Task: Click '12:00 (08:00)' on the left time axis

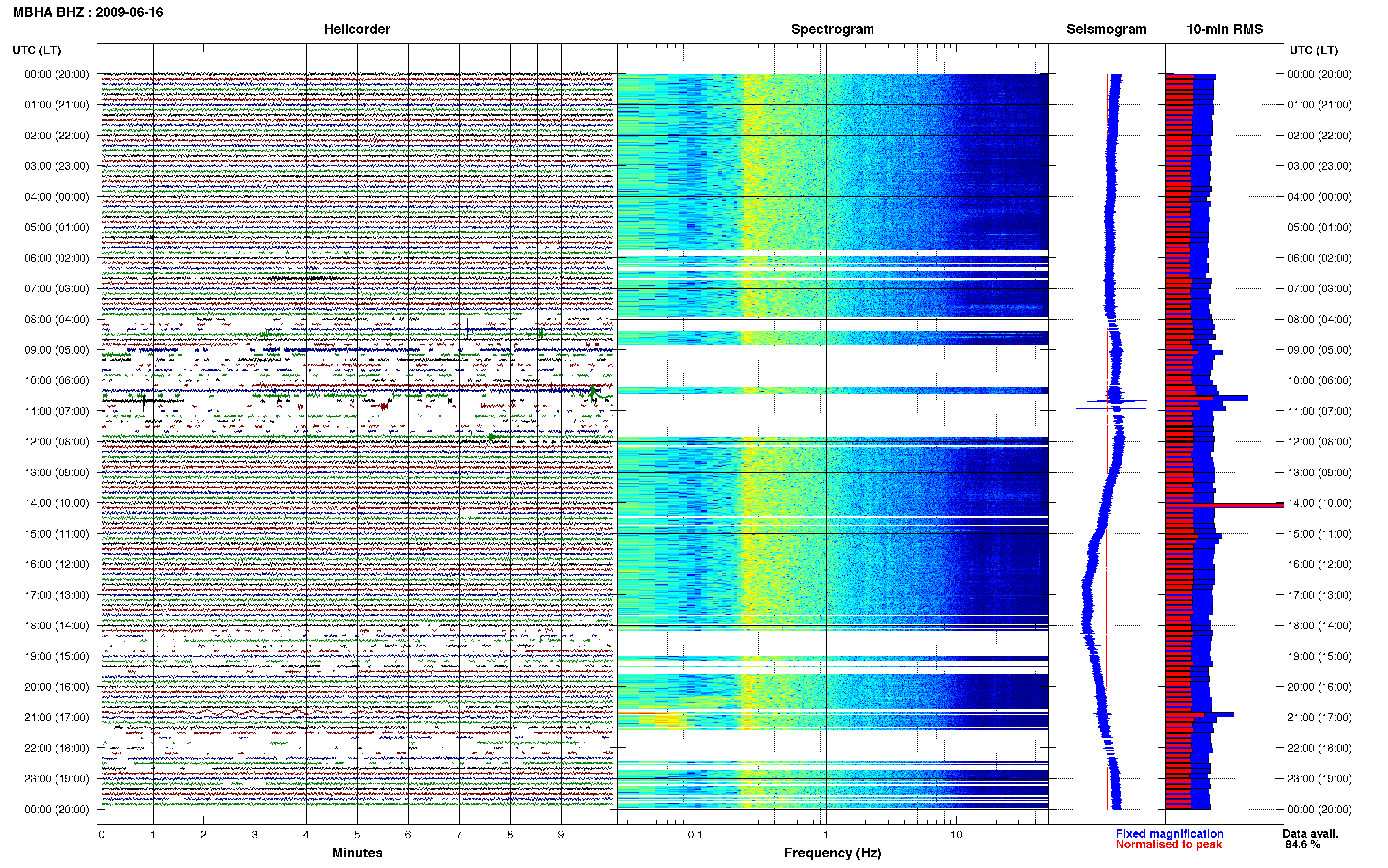Action: click(56, 441)
